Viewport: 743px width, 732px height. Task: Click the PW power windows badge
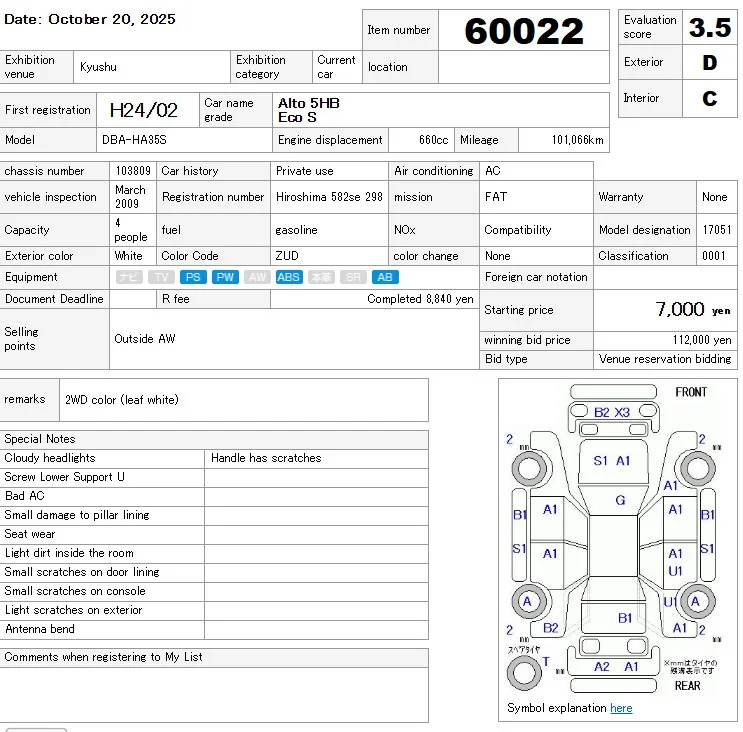[x=225, y=277]
